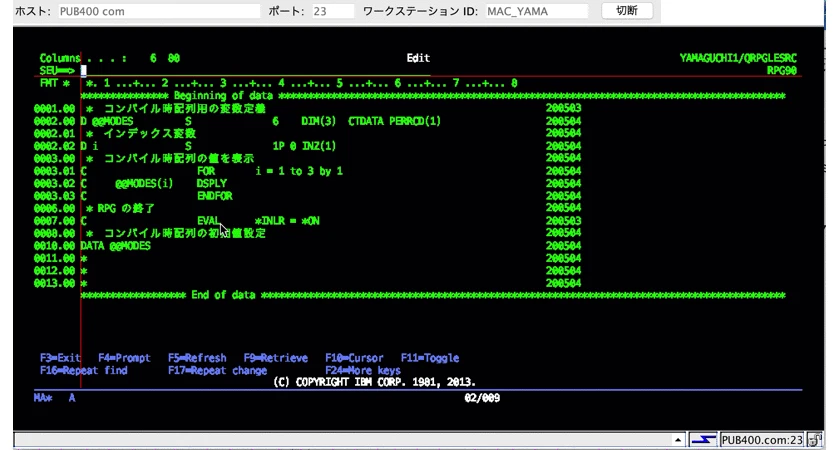Click the @@MODES(i) factor text
The image size is (840, 450).
coord(144,183)
